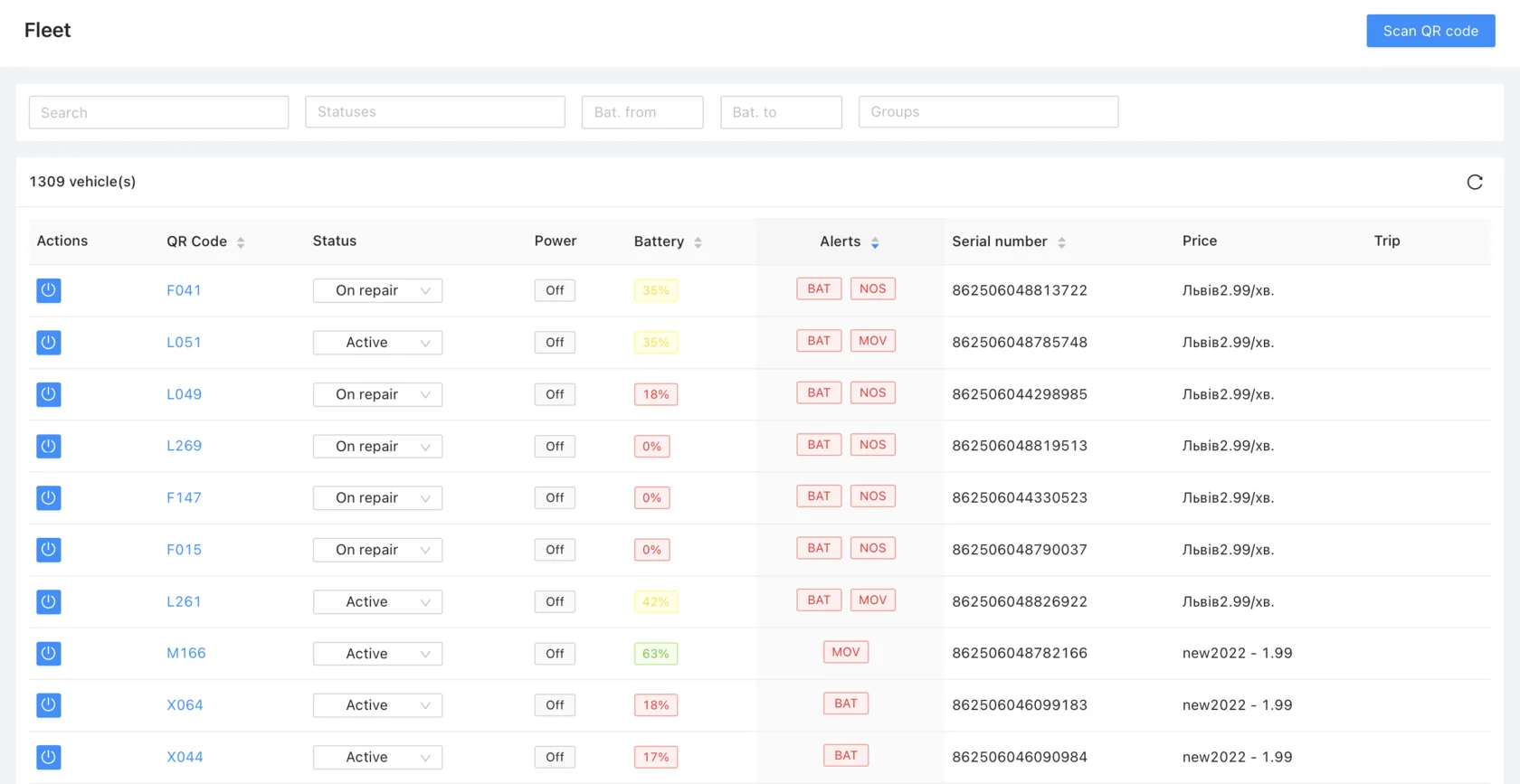Click 63% battery badge for M166
The width and height of the screenshot is (1520, 784).
pos(656,654)
